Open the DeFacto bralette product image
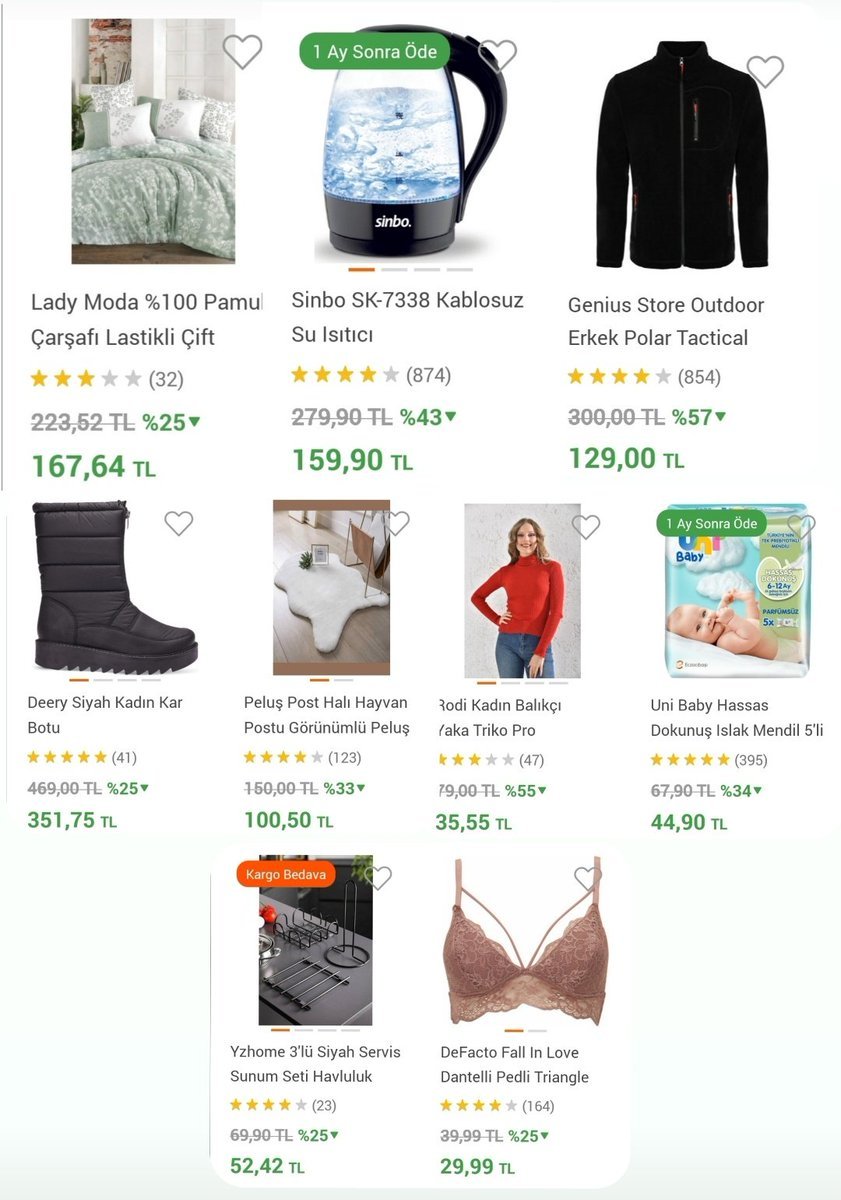The width and height of the screenshot is (841, 1200). point(525,940)
